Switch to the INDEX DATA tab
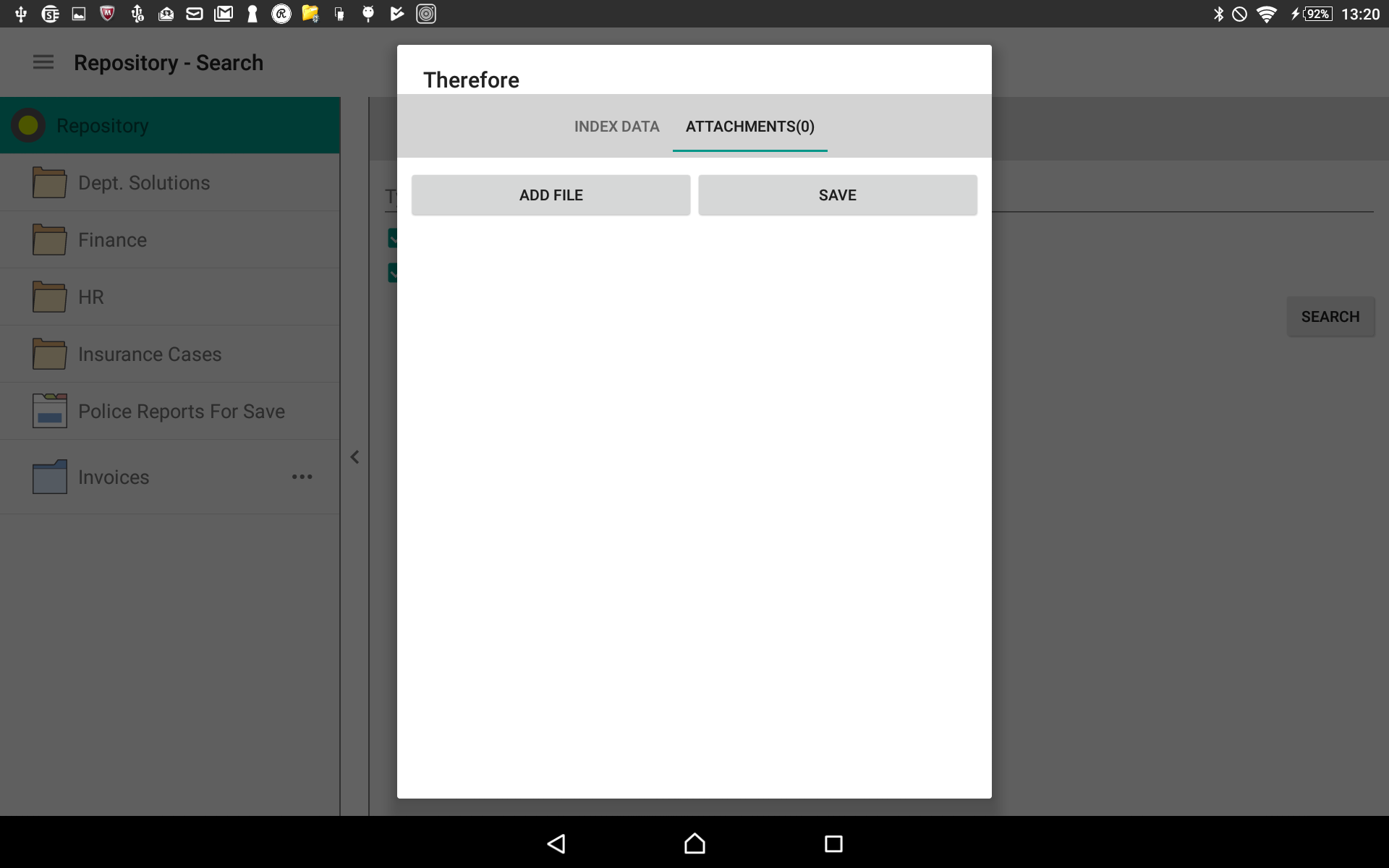The height and width of the screenshot is (868, 1389). pyautogui.click(x=616, y=126)
